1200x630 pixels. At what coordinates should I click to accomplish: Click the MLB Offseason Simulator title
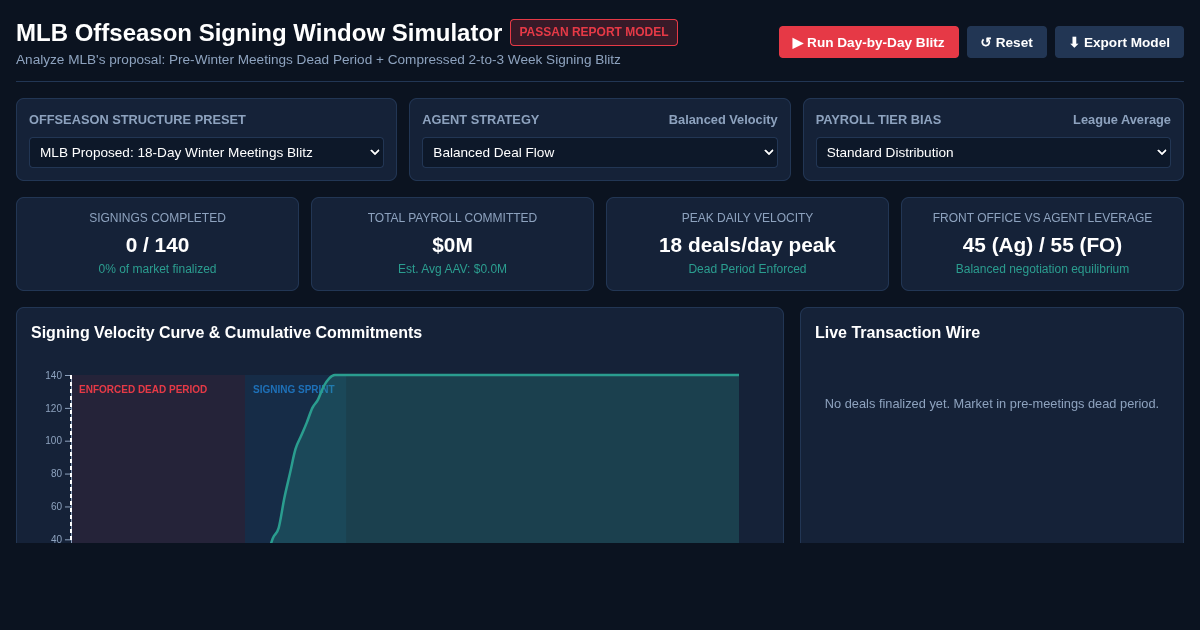click(x=259, y=33)
